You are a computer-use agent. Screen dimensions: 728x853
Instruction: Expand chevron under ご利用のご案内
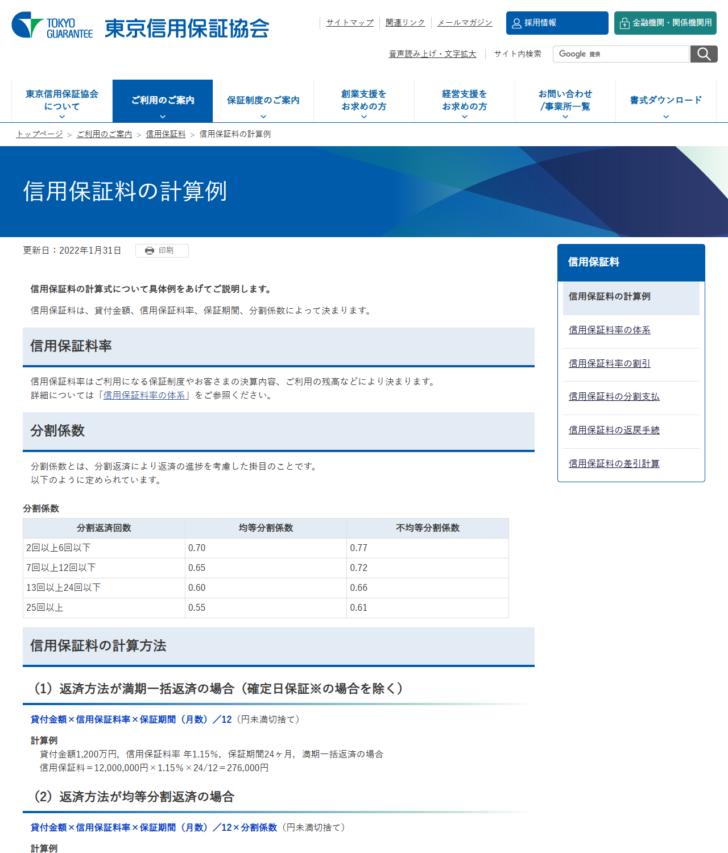coord(163,116)
